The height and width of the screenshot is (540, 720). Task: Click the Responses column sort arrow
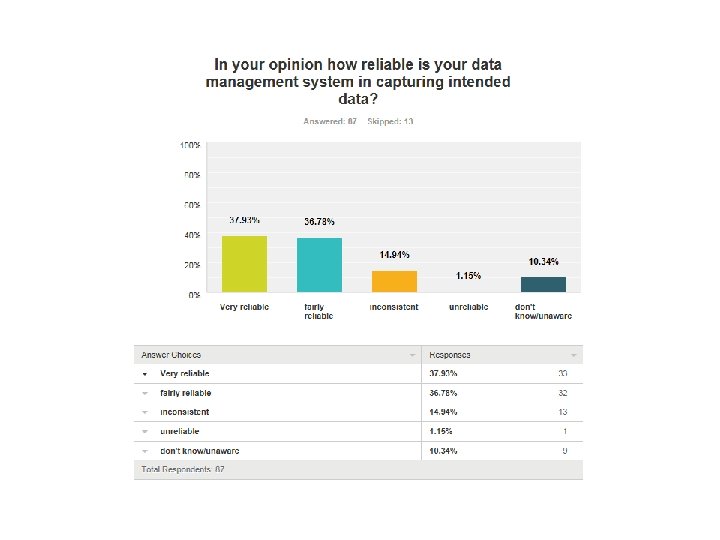(573, 355)
